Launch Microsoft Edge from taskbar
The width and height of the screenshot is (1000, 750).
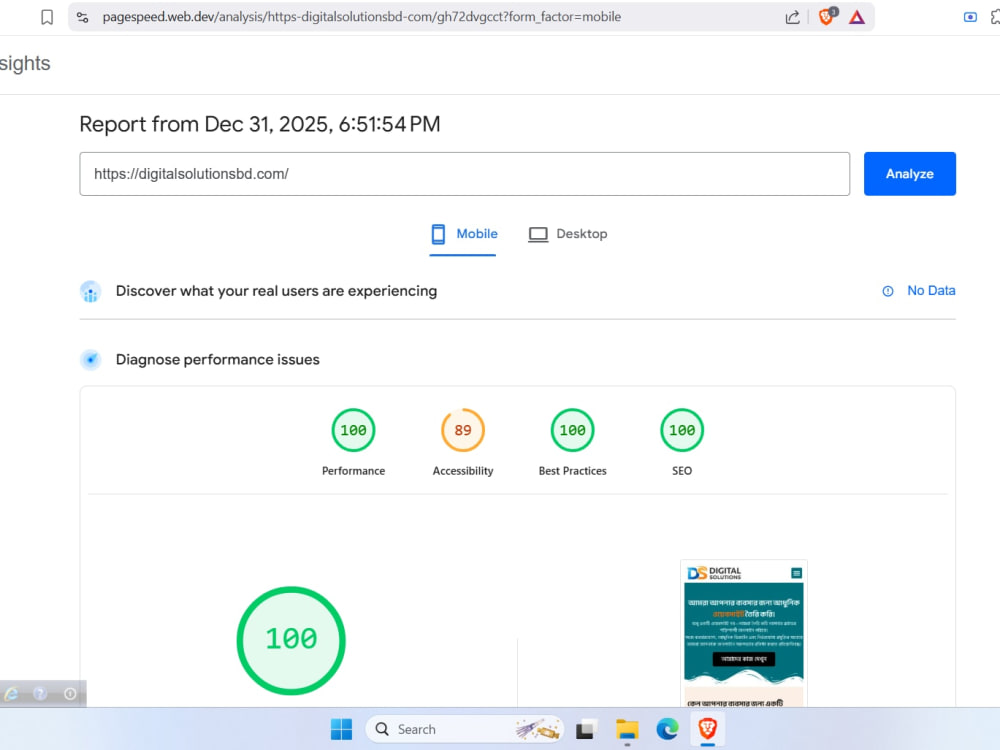point(667,729)
